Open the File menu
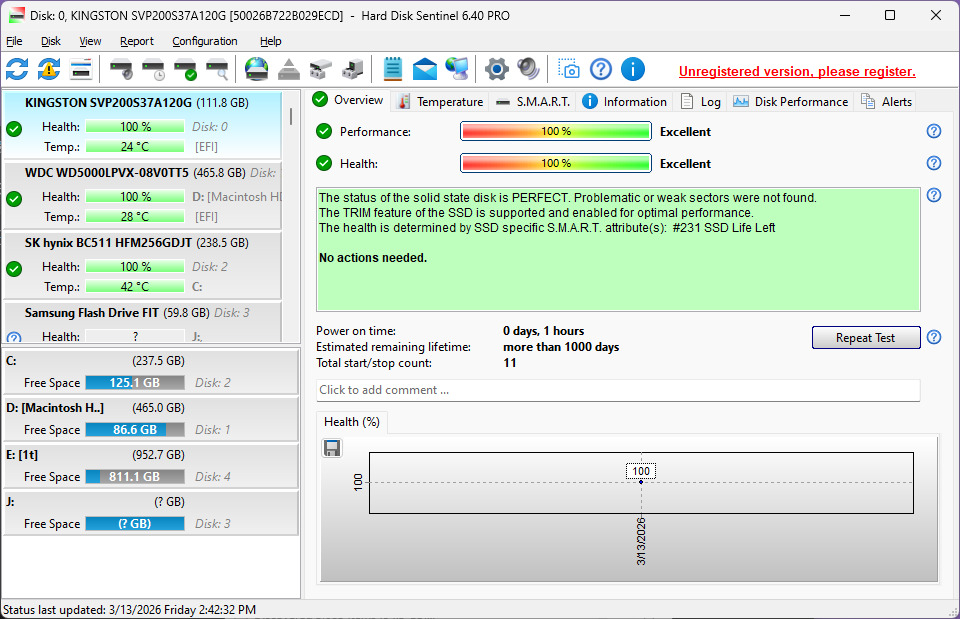Viewport: 960px width, 619px height. pos(14,41)
